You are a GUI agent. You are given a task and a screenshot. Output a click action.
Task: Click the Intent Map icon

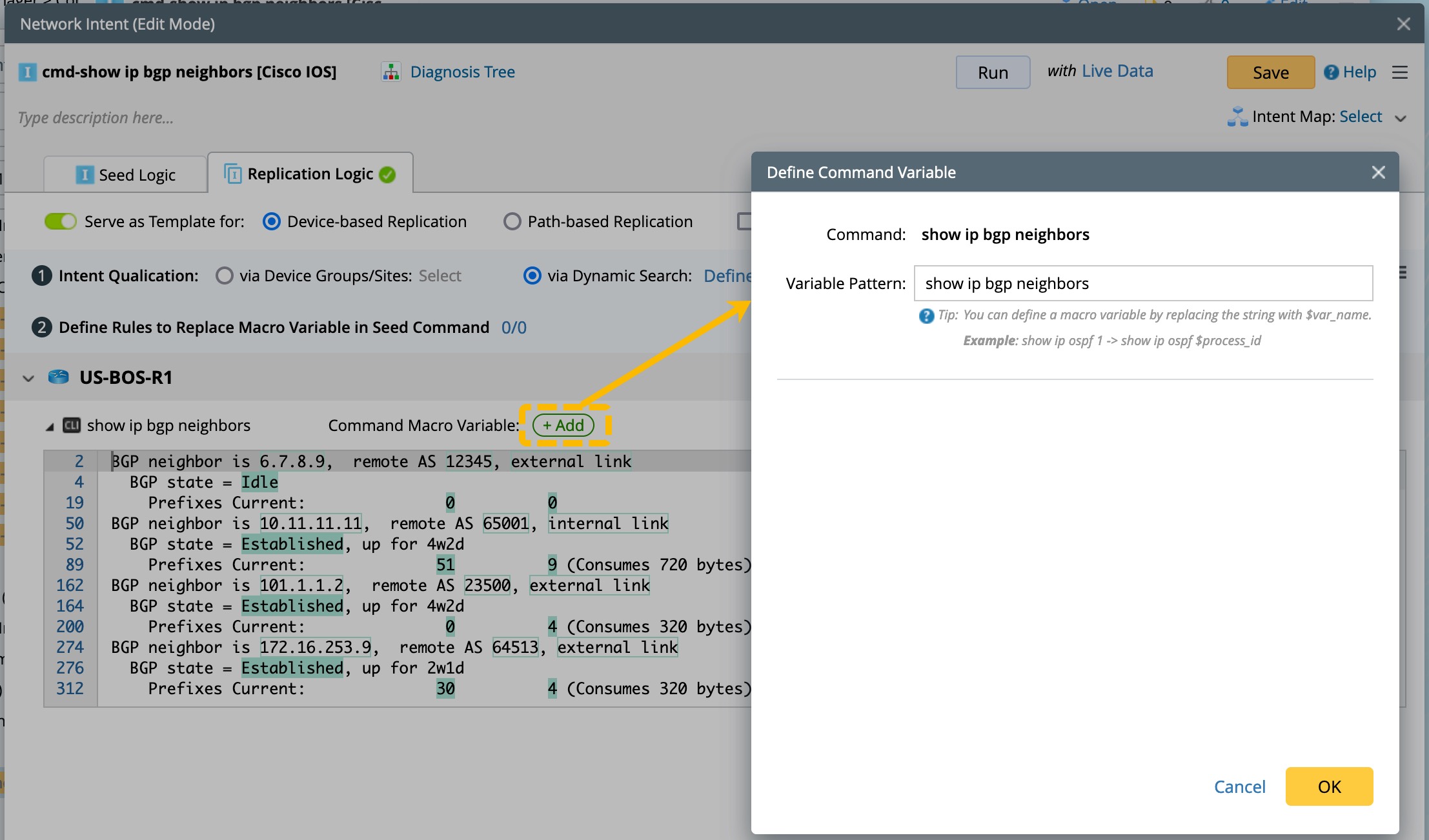pos(1237,117)
